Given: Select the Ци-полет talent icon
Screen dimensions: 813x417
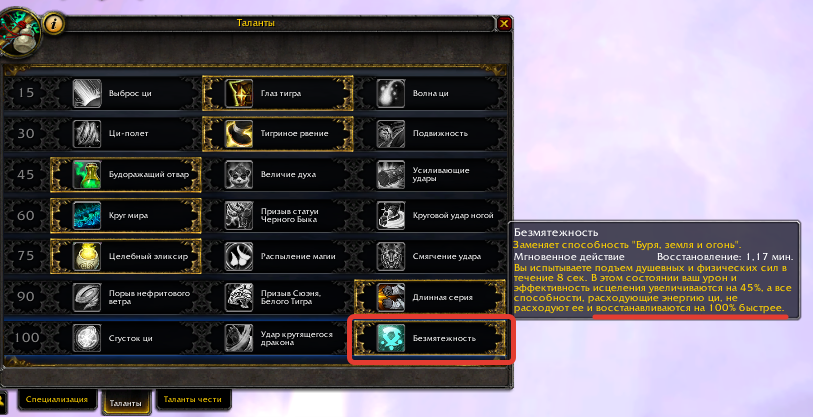Looking at the screenshot, I should click(87, 134).
